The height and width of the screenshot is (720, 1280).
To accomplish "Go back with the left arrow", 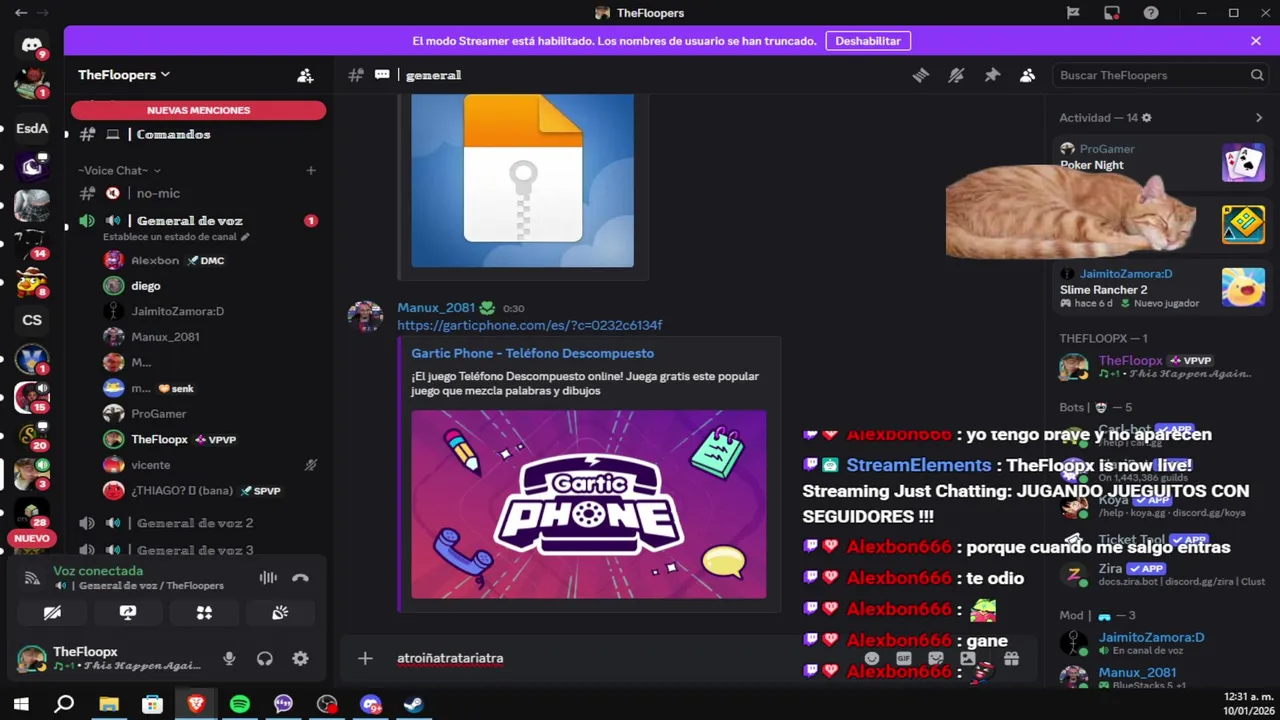I will [21, 13].
